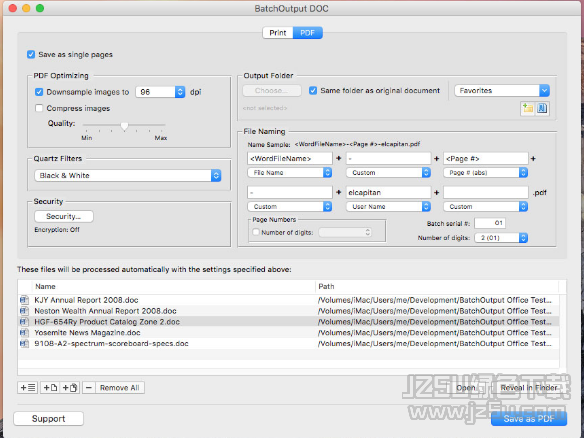This screenshot has height=438, width=584.
Task: Click the Open button
Action: tap(466, 388)
